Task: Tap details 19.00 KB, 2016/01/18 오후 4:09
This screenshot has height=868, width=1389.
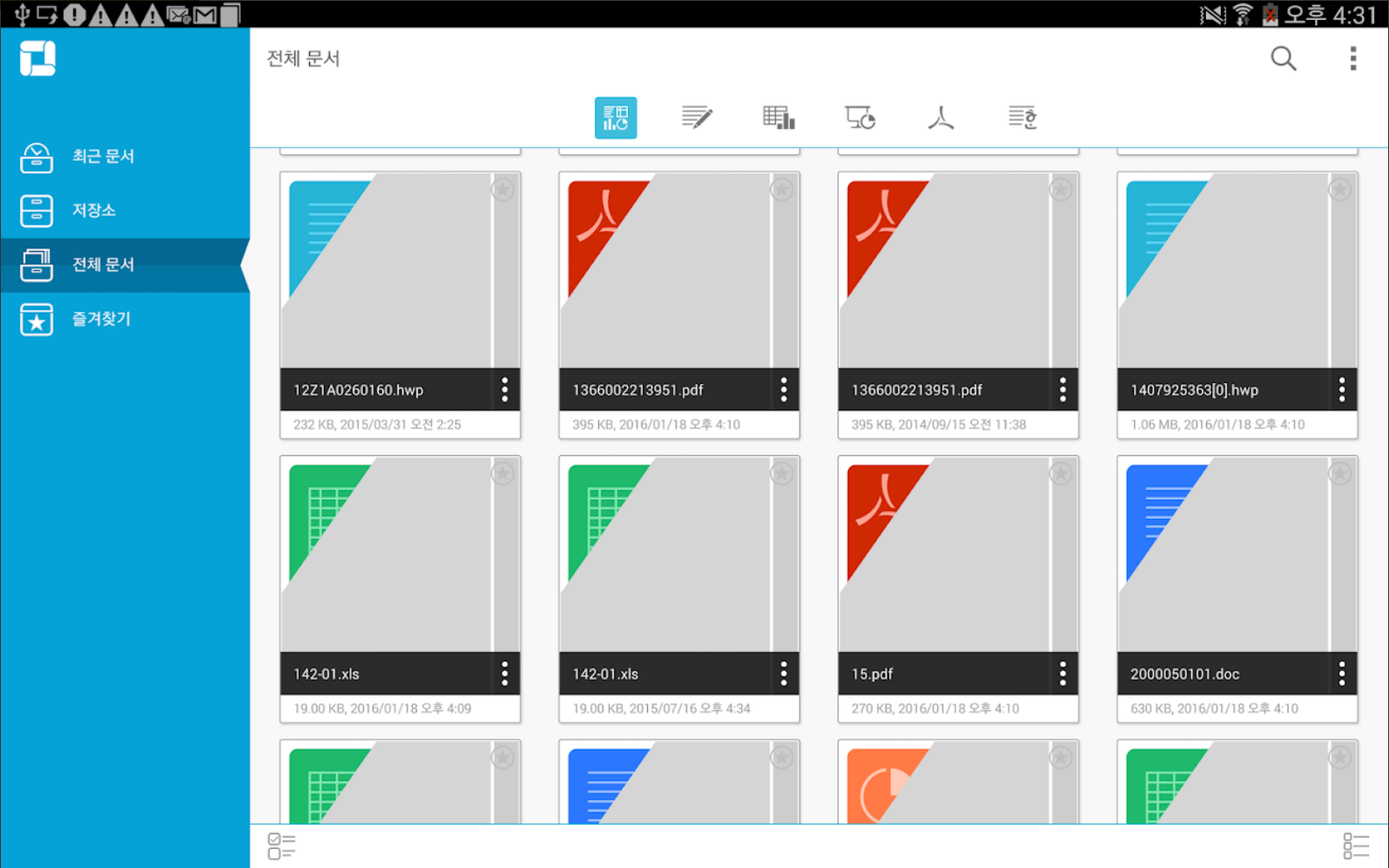Action: 382,709
